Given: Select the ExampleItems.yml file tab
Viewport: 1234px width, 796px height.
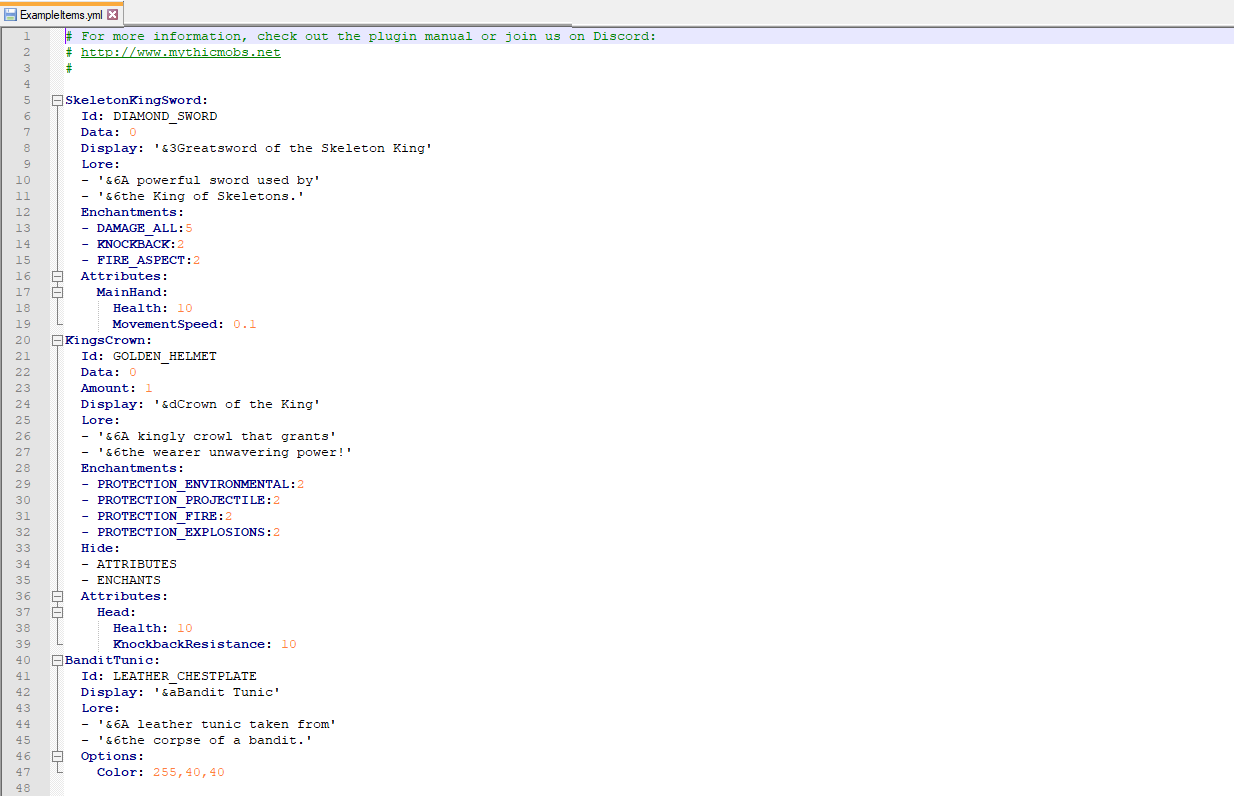Looking at the screenshot, I should (x=60, y=15).
